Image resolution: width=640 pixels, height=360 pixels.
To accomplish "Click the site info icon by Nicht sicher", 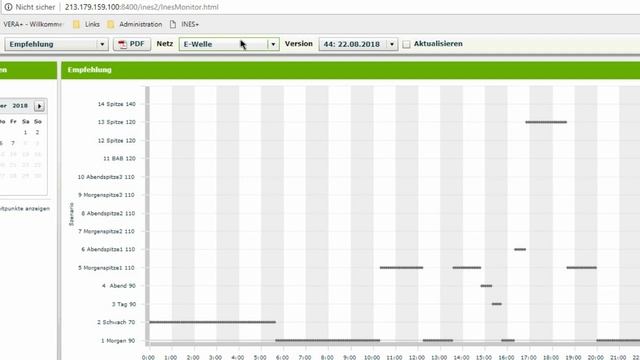I will point(8,7).
